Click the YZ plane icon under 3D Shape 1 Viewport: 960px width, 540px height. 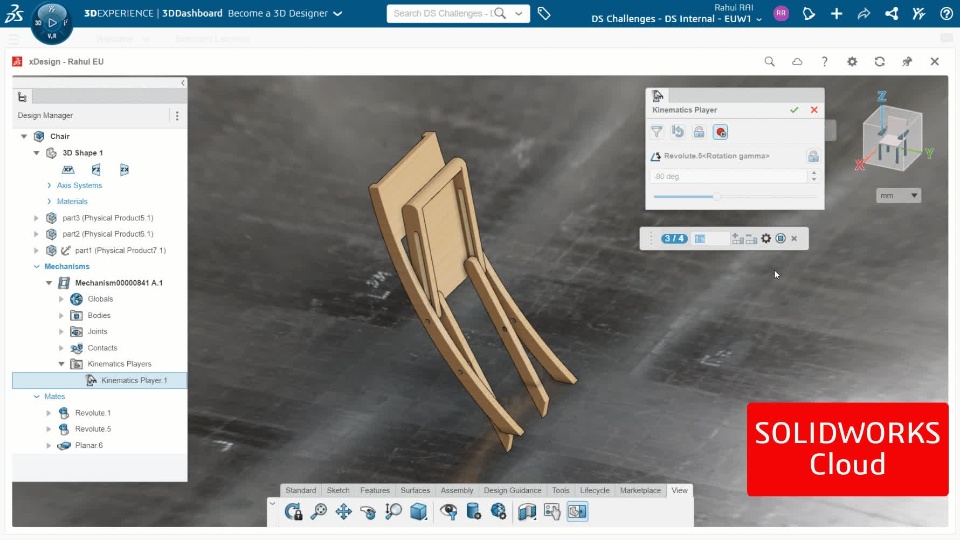[96, 170]
